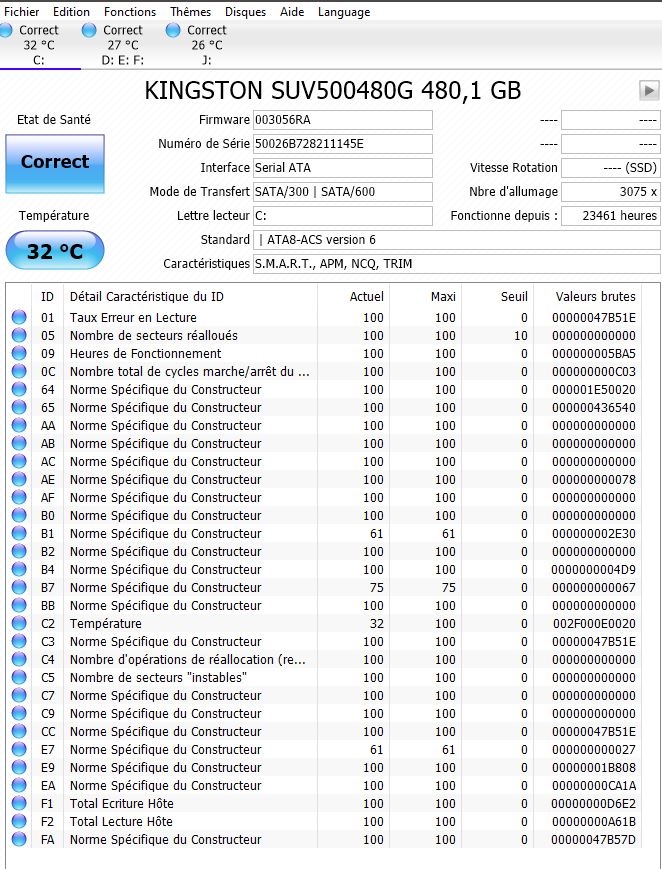Click status orb for Nombre de secteurs réalloués
This screenshot has height=869, width=662.
(19, 336)
